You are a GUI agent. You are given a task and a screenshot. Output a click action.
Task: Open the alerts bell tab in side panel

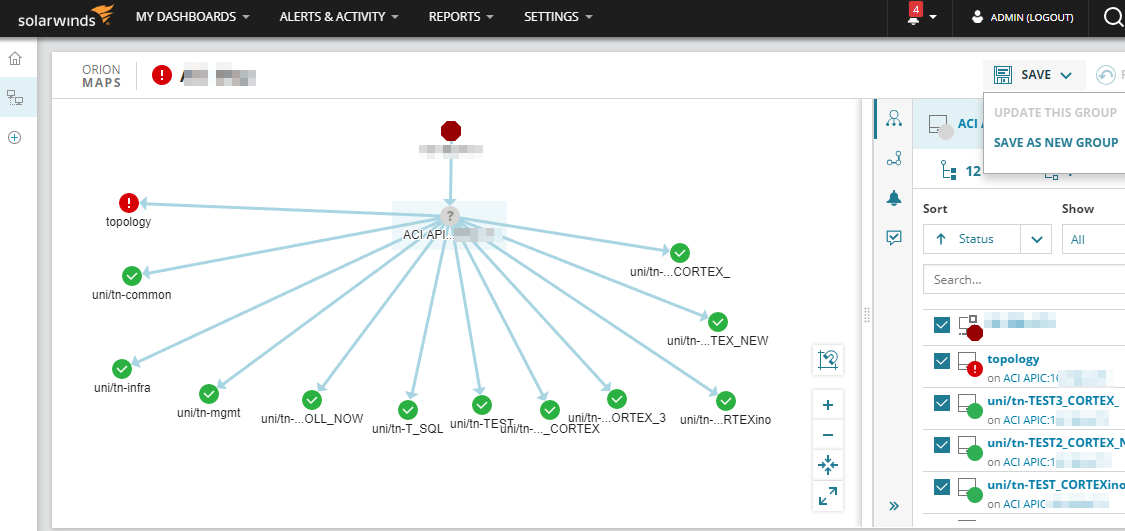(894, 198)
